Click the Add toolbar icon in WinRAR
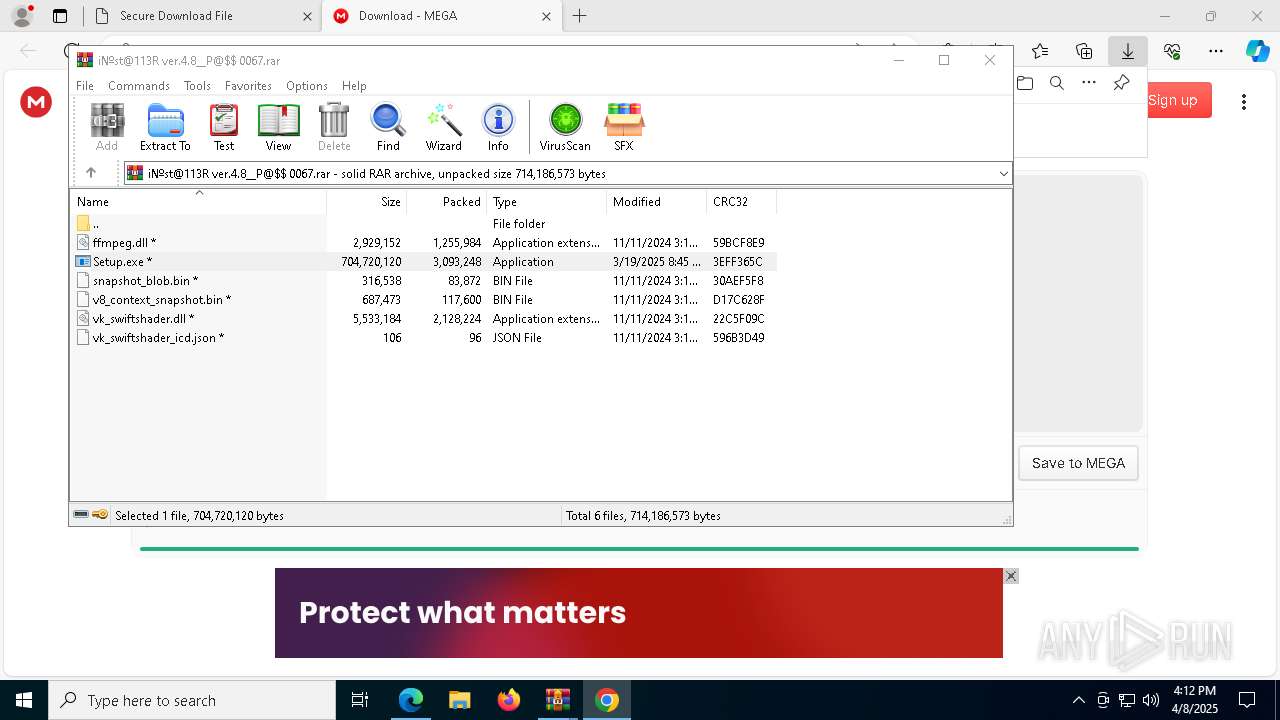 point(107,127)
